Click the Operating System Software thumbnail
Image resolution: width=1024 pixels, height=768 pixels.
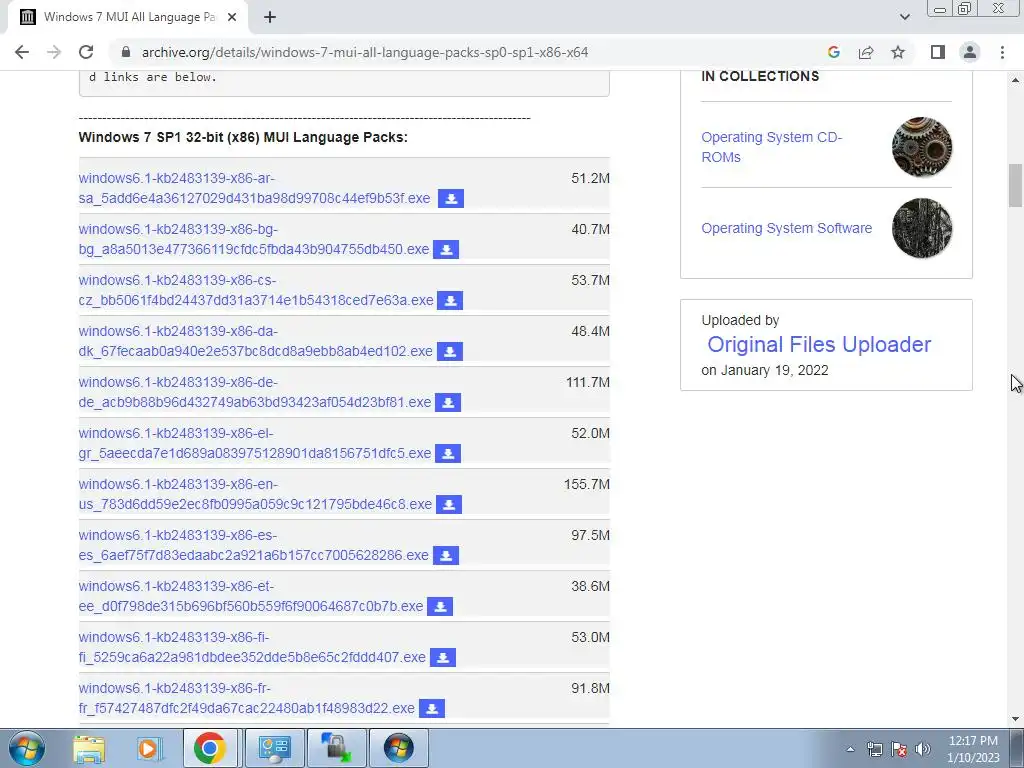point(921,228)
